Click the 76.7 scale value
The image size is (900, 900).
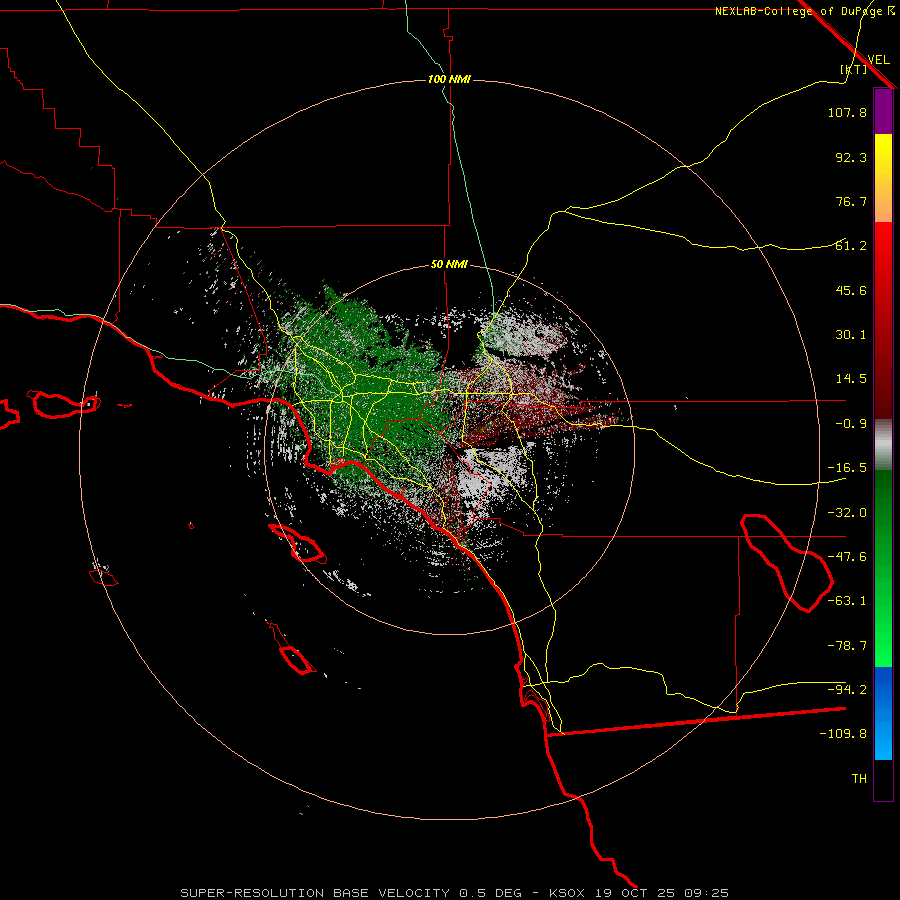851,201
